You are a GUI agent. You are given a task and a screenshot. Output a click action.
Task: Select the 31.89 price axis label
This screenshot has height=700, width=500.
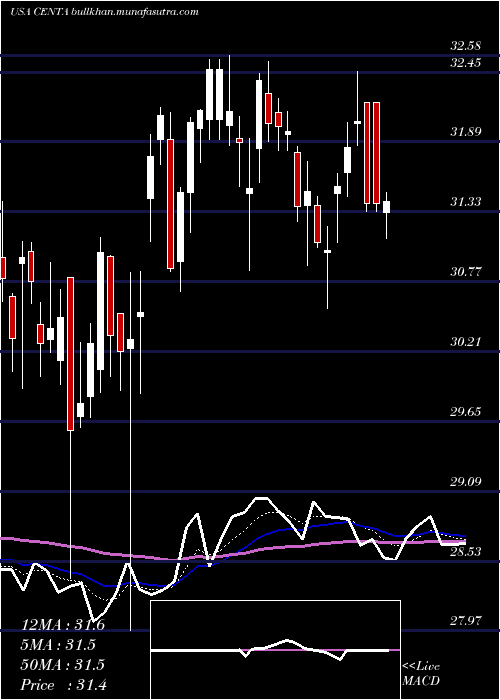[x=466, y=132]
